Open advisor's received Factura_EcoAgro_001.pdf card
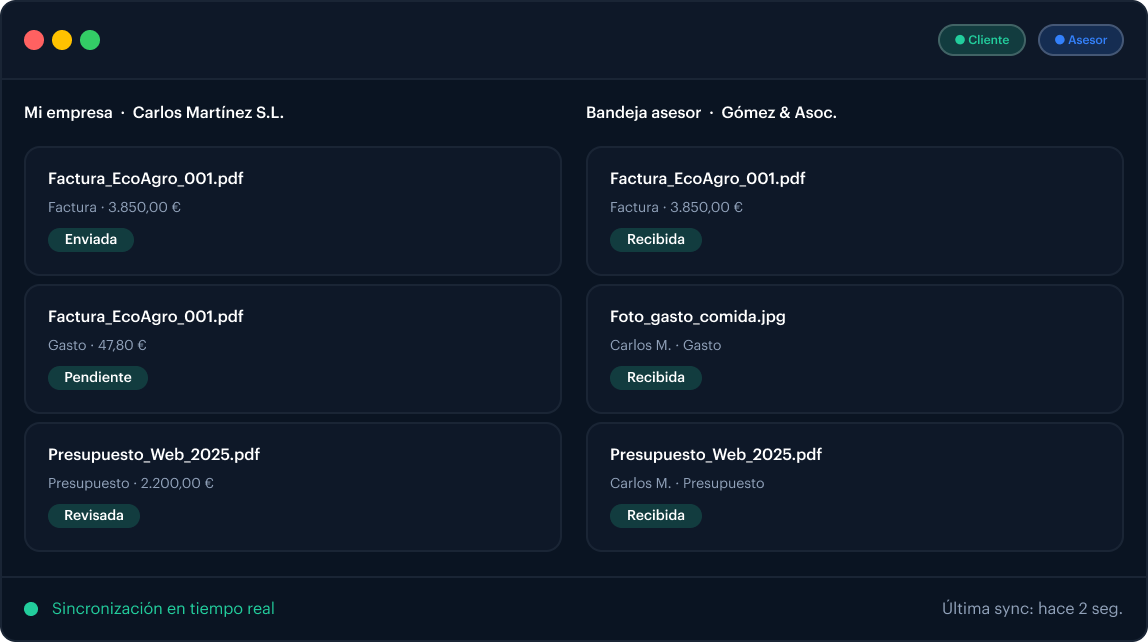 click(x=854, y=211)
